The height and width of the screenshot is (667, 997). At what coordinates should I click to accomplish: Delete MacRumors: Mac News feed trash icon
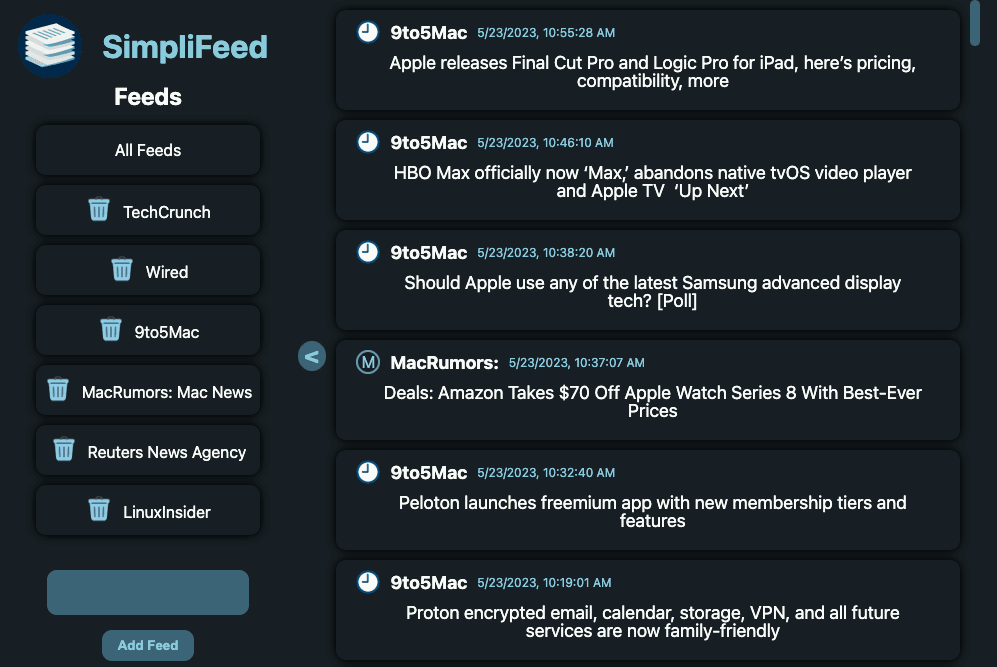[x=58, y=390]
